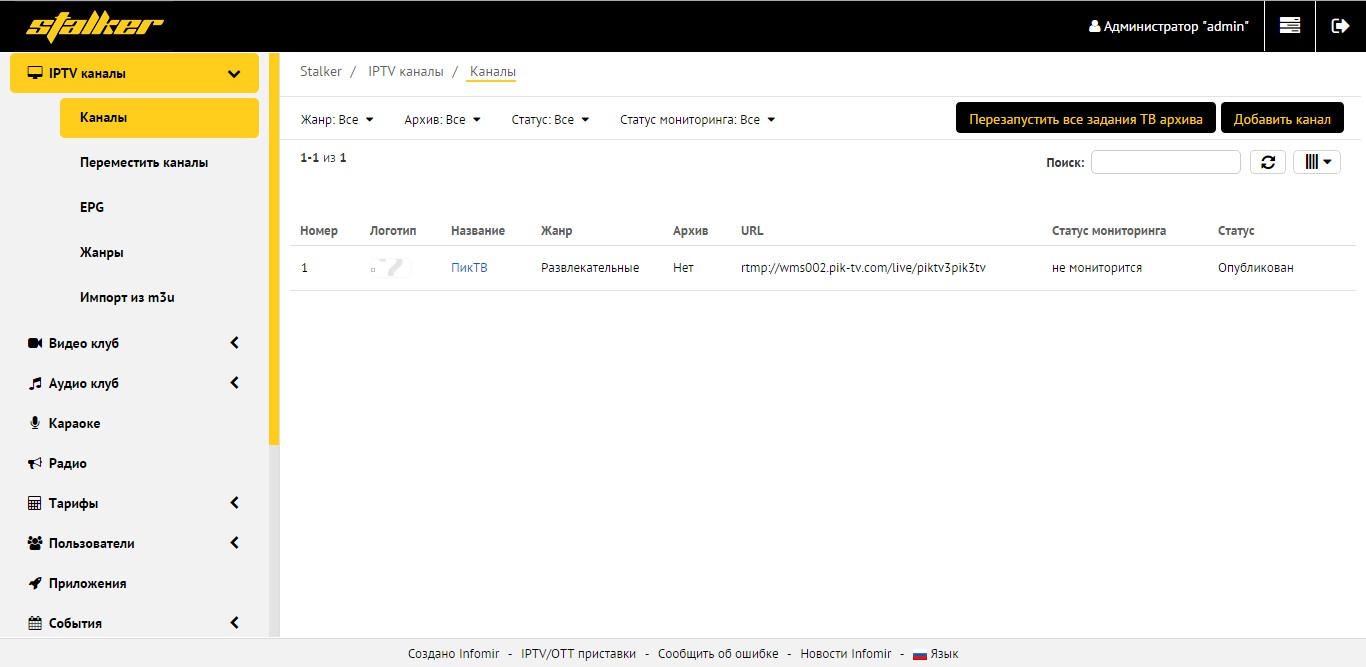Click the Добавить канал button
This screenshot has height=667, width=1366.
click(1282, 118)
